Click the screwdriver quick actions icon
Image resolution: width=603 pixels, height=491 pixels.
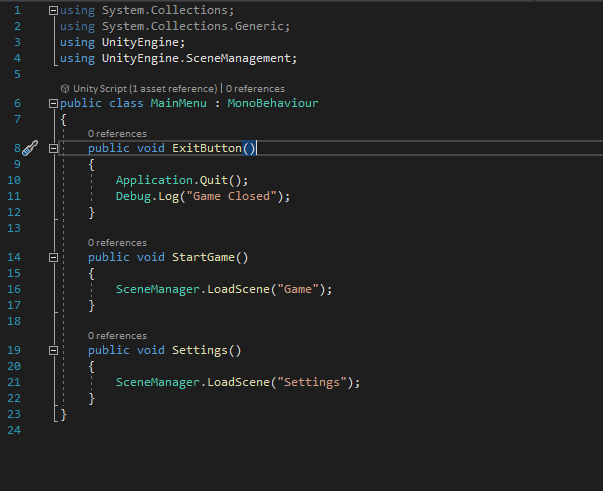point(29,148)
